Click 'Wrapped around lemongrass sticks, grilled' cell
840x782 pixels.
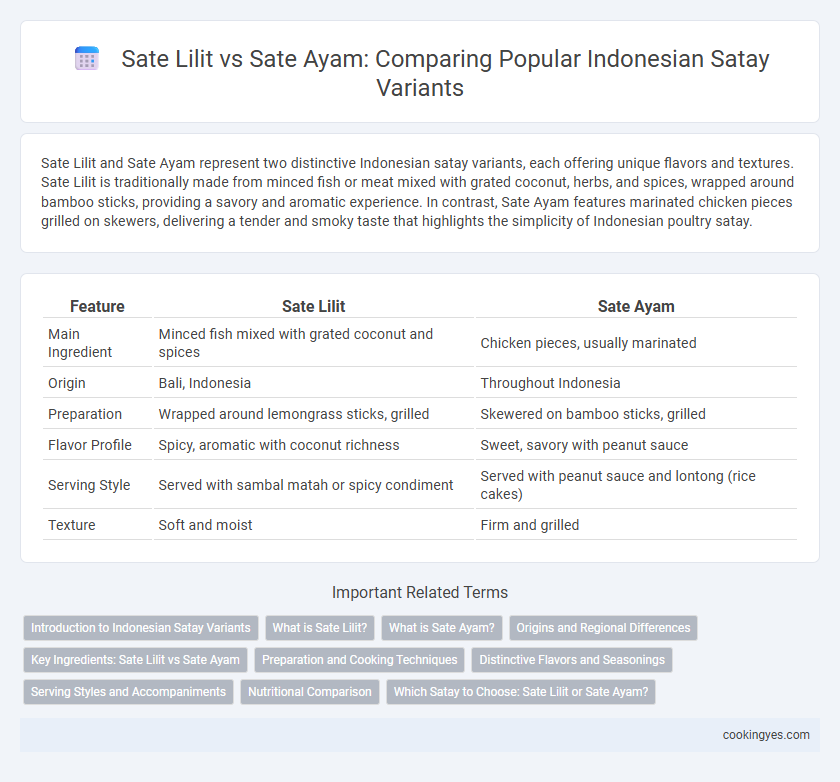click(x=313, y=414)
